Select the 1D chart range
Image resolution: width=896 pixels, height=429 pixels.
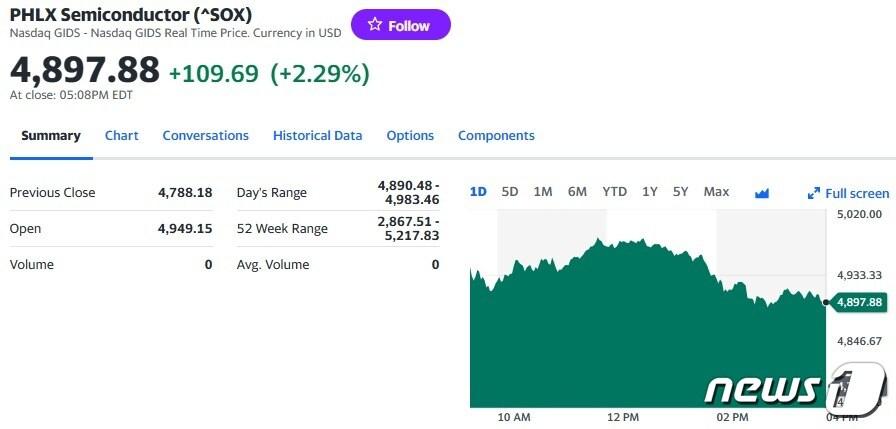pyautogui.click(x=478, y=191)
